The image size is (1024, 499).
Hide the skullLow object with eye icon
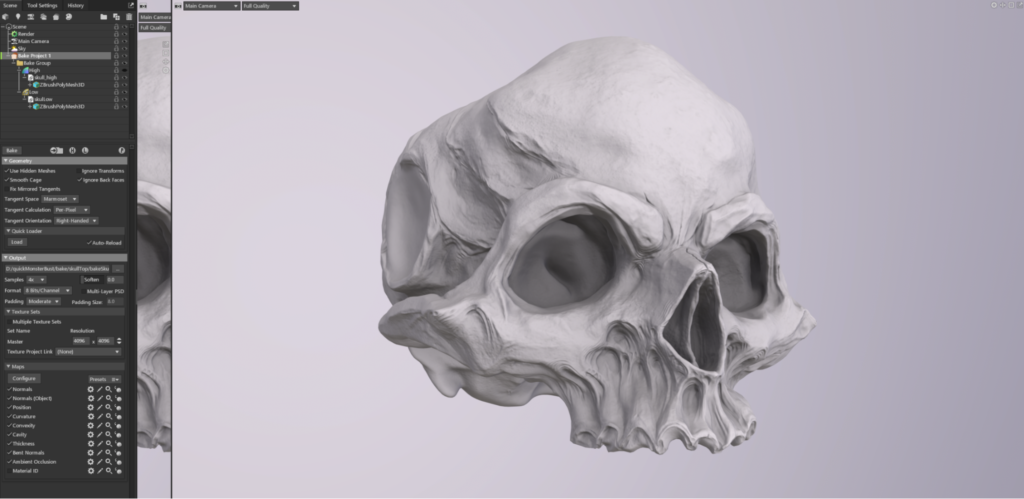tap(124, 99)
